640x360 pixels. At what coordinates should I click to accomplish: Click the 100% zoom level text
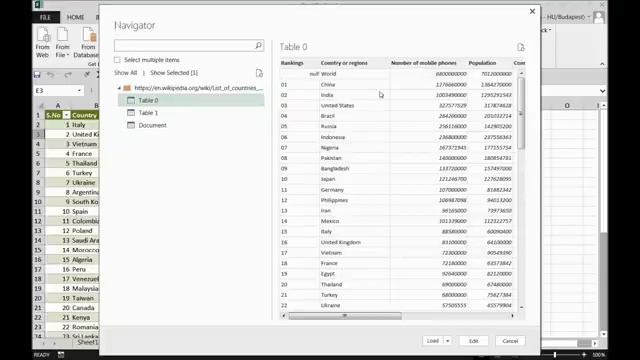(598, 355)
